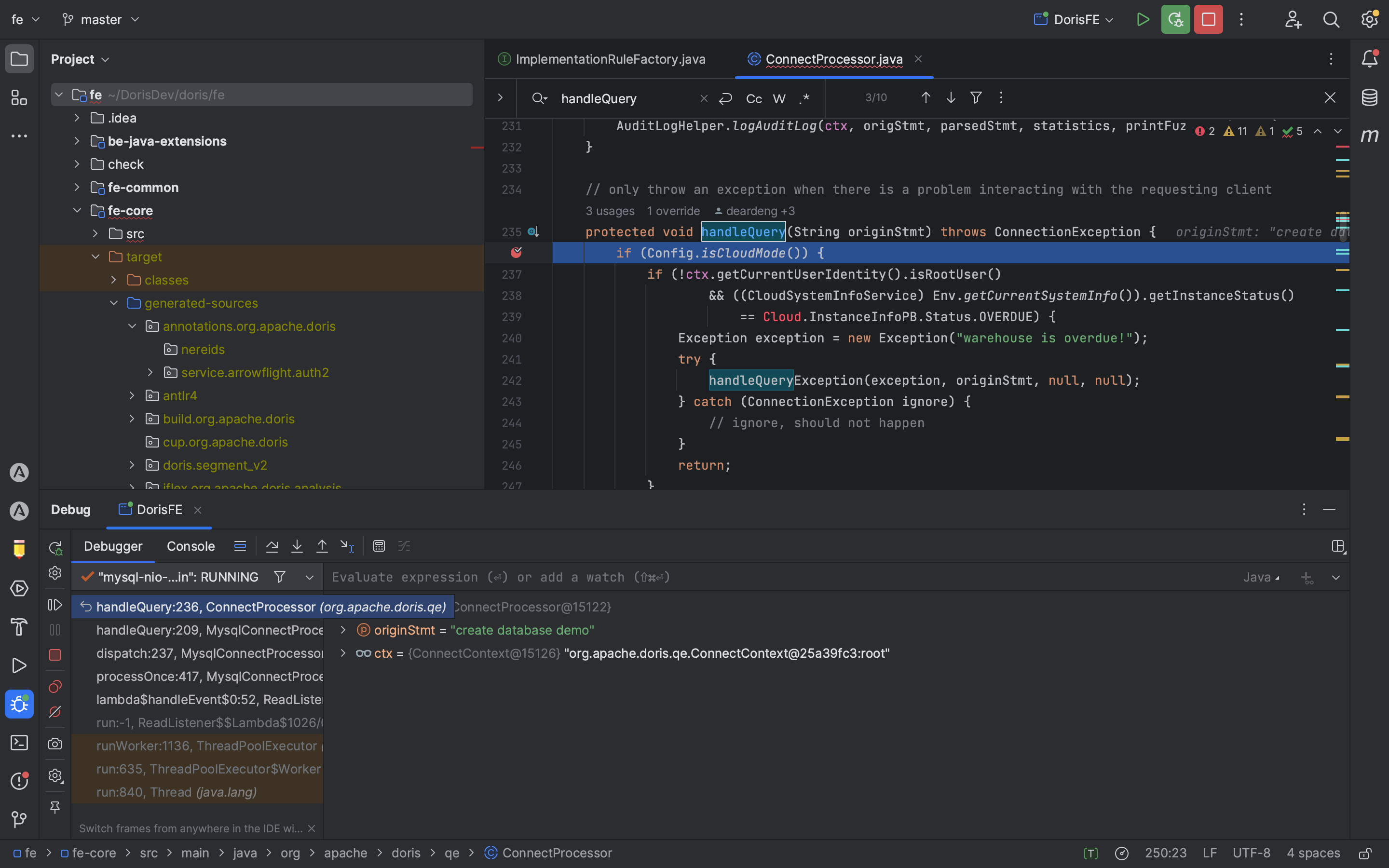This screenshot has height=868, width=1389.
Task: Click the Evaluate expression input field
Action: [781, 577]
